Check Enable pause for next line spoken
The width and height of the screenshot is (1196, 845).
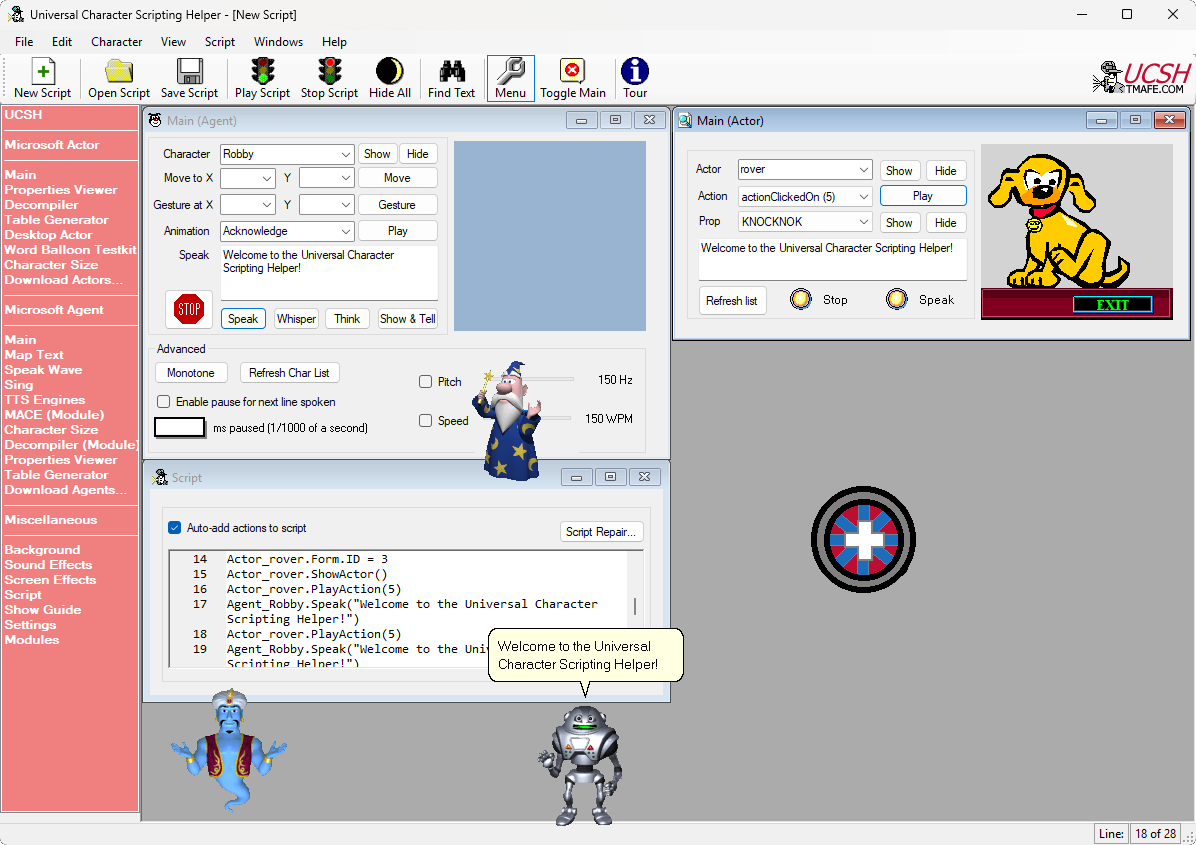coord(163,401)
